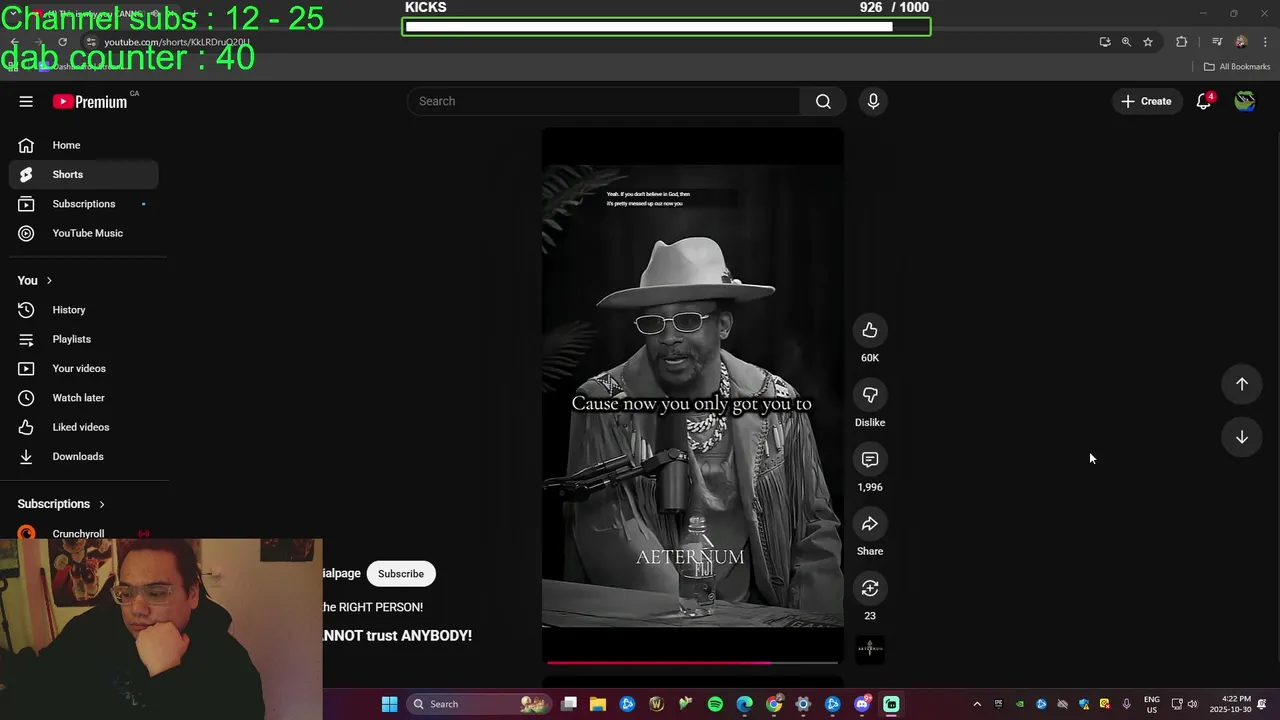Open Windows Start menu
Image resolution: width=1280 pixels, height=720 pixels.
(x=389, y=704)
